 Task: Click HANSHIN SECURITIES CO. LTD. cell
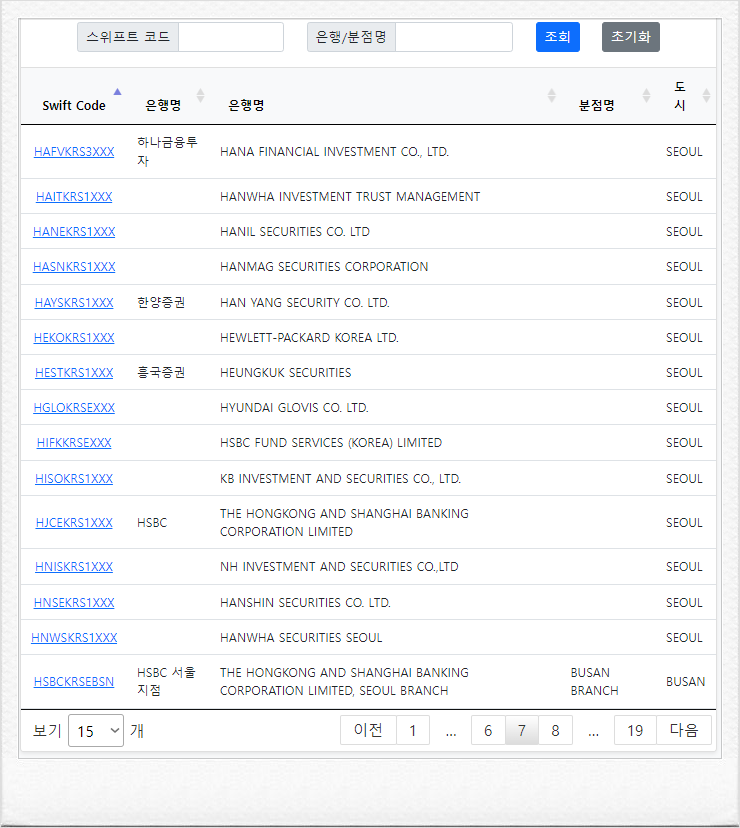click(305, 603)
